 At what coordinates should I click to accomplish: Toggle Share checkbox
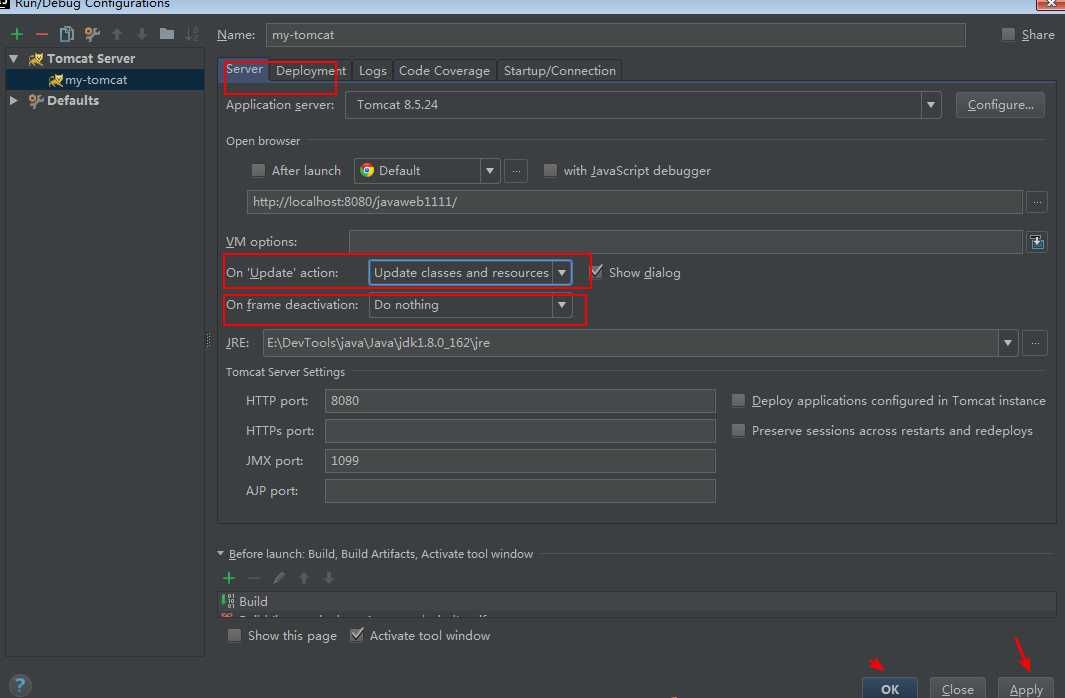pyautogui.click(x=1008, y=34)
